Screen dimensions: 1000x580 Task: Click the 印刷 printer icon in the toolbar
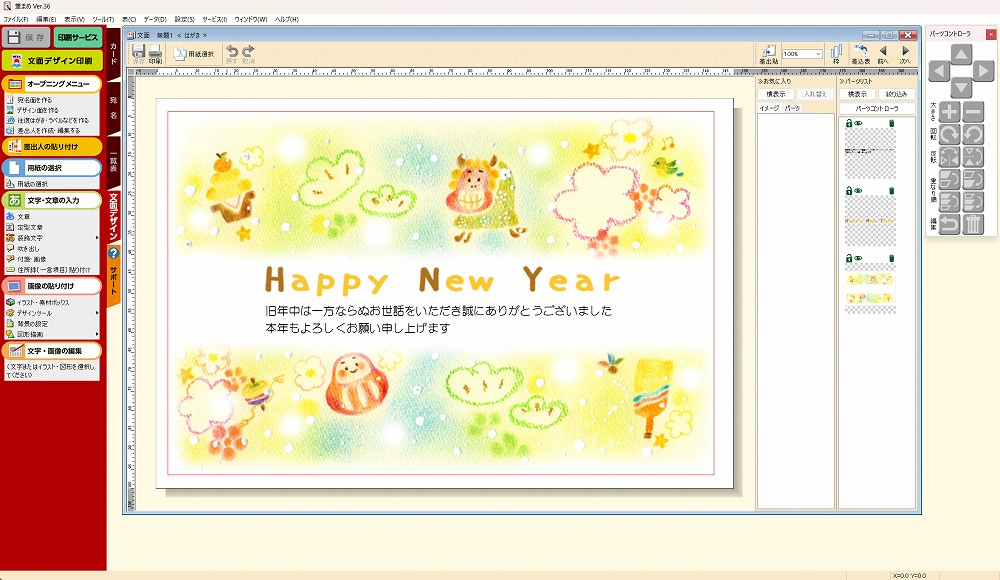(x=155, y=54)
